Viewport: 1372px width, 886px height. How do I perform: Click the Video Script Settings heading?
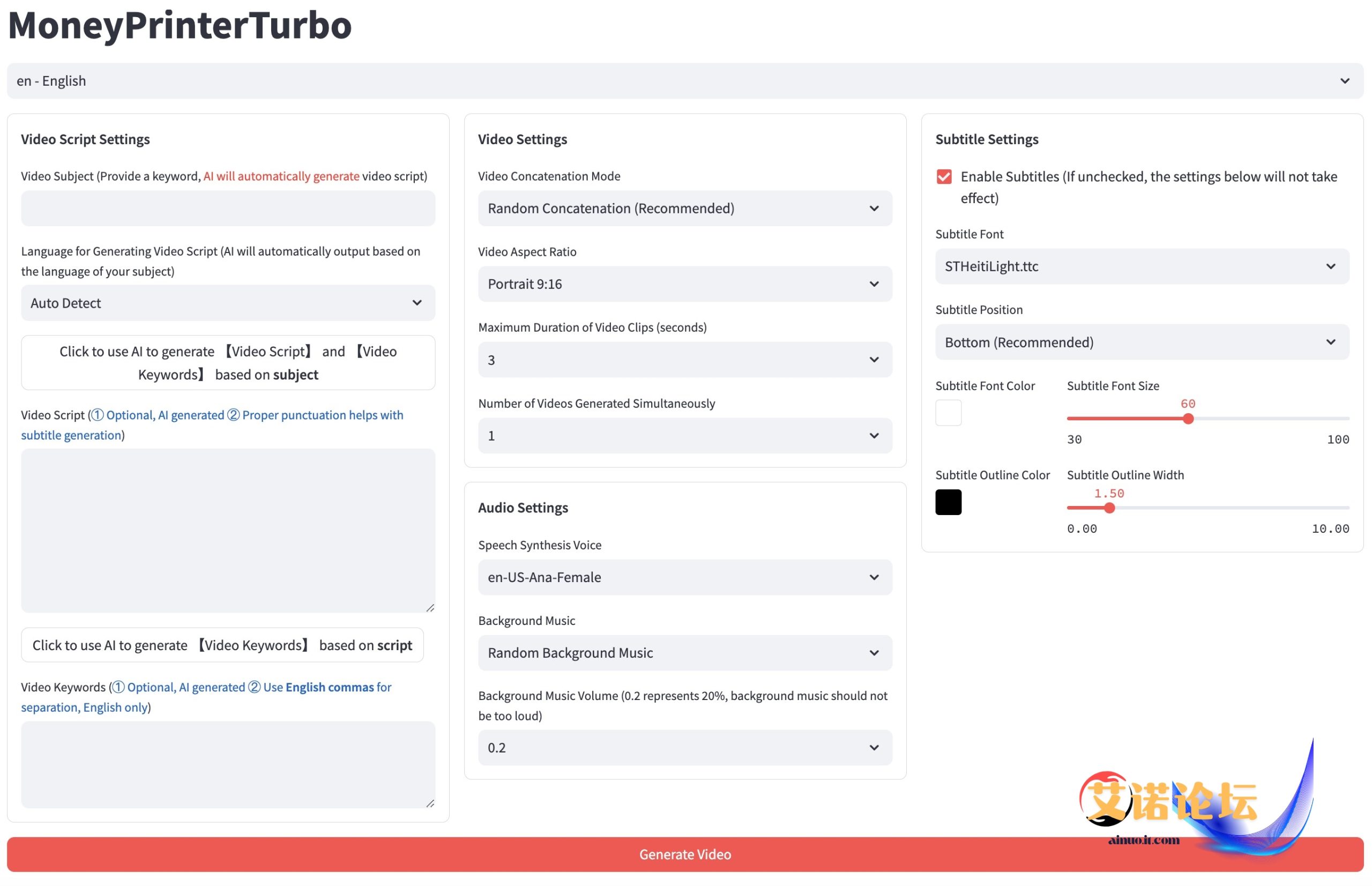(85, 139)
